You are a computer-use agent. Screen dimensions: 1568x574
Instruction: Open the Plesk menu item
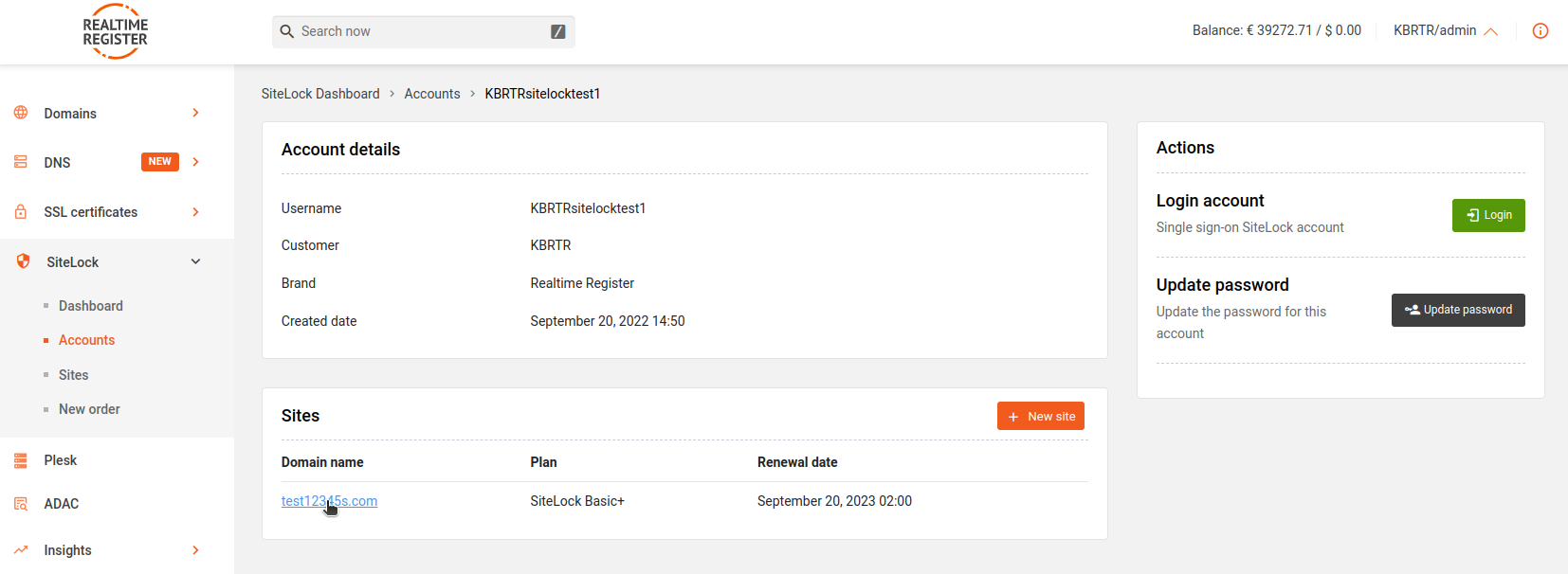61,460
